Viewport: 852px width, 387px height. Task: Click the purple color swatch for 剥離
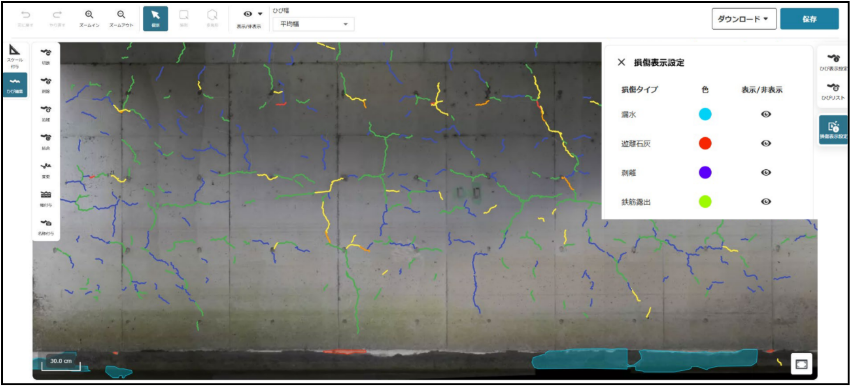(x=705, y=172)
